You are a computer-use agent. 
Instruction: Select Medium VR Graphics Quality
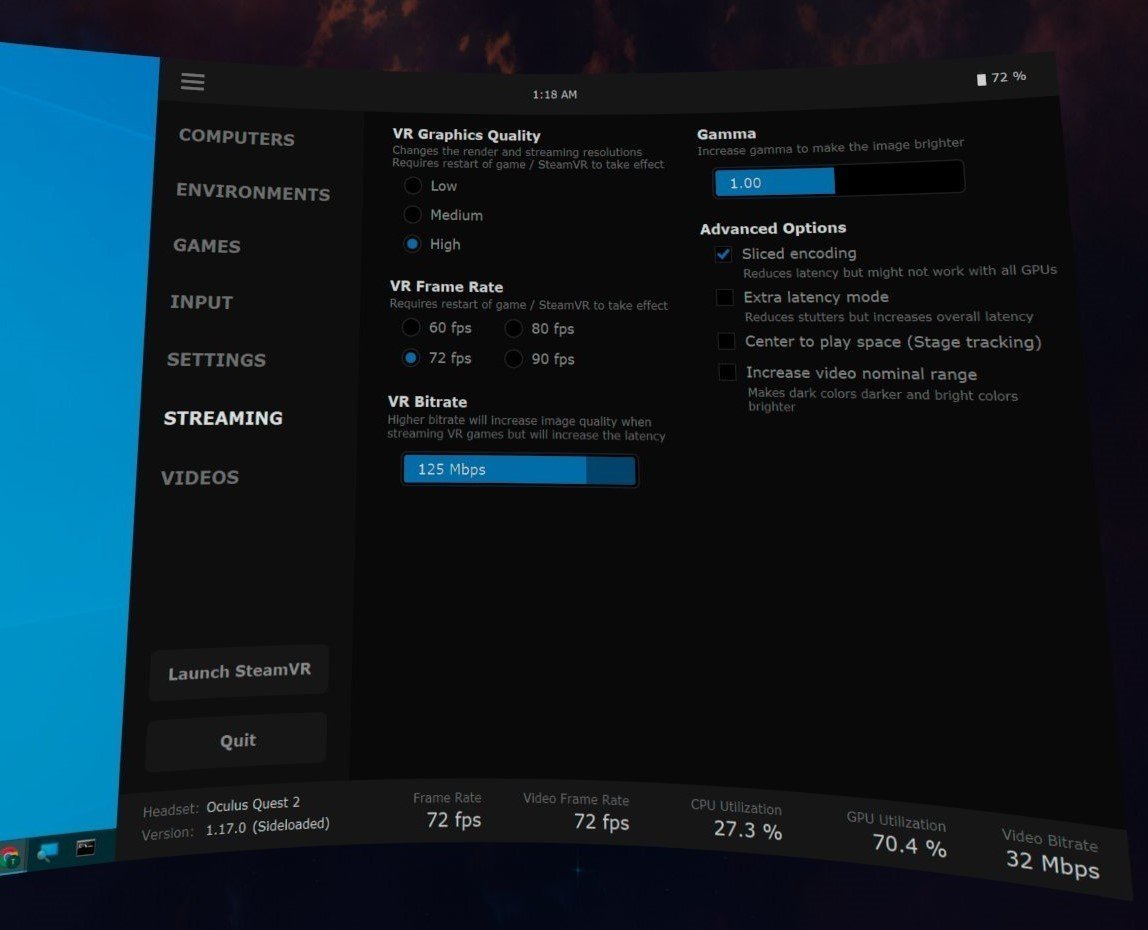click(413, 215)
